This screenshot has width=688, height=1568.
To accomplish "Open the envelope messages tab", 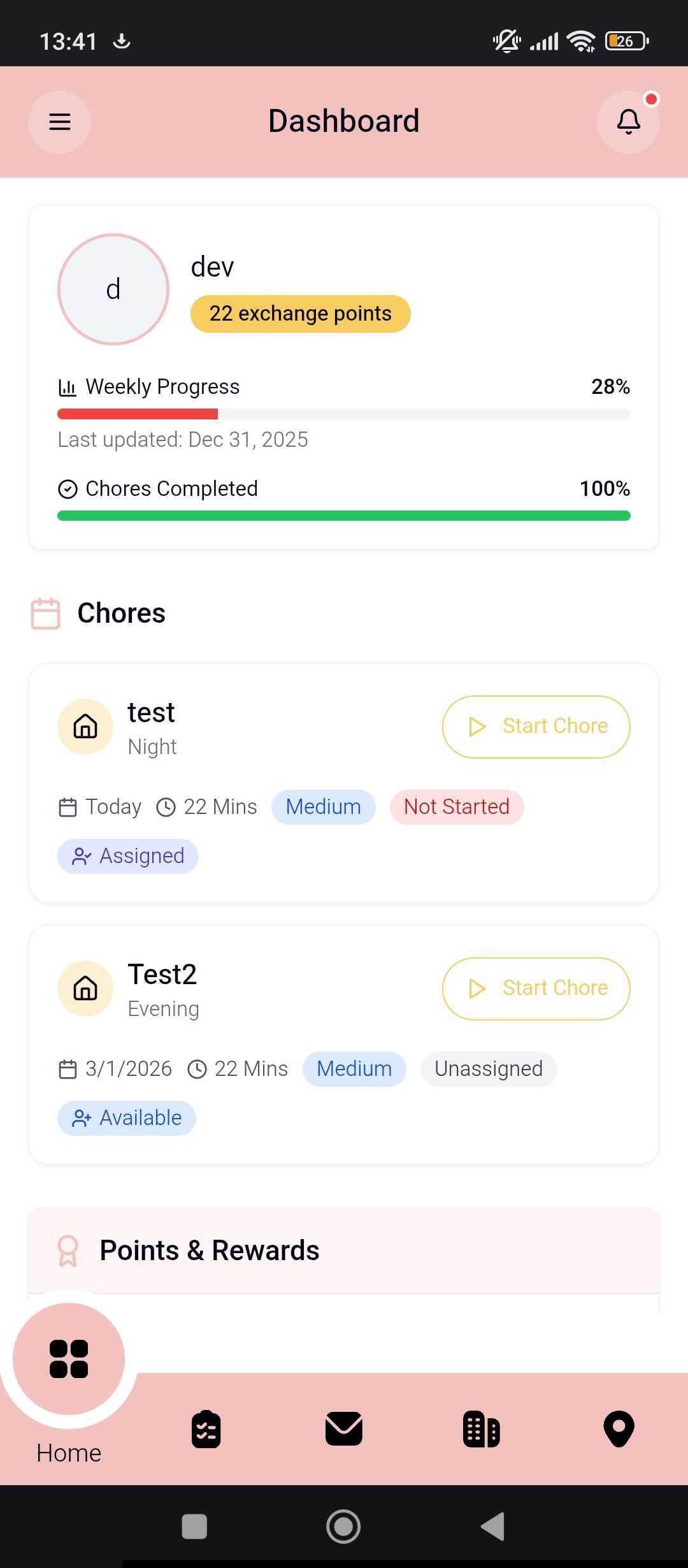I will coord(344,1428).
